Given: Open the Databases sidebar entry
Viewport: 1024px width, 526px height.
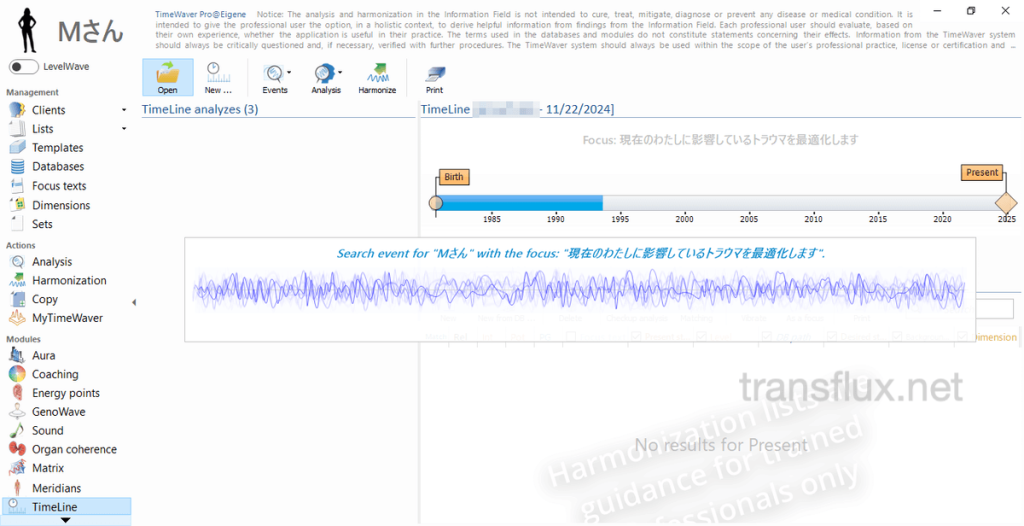Looking at the screenshot, I should (58, 167).
